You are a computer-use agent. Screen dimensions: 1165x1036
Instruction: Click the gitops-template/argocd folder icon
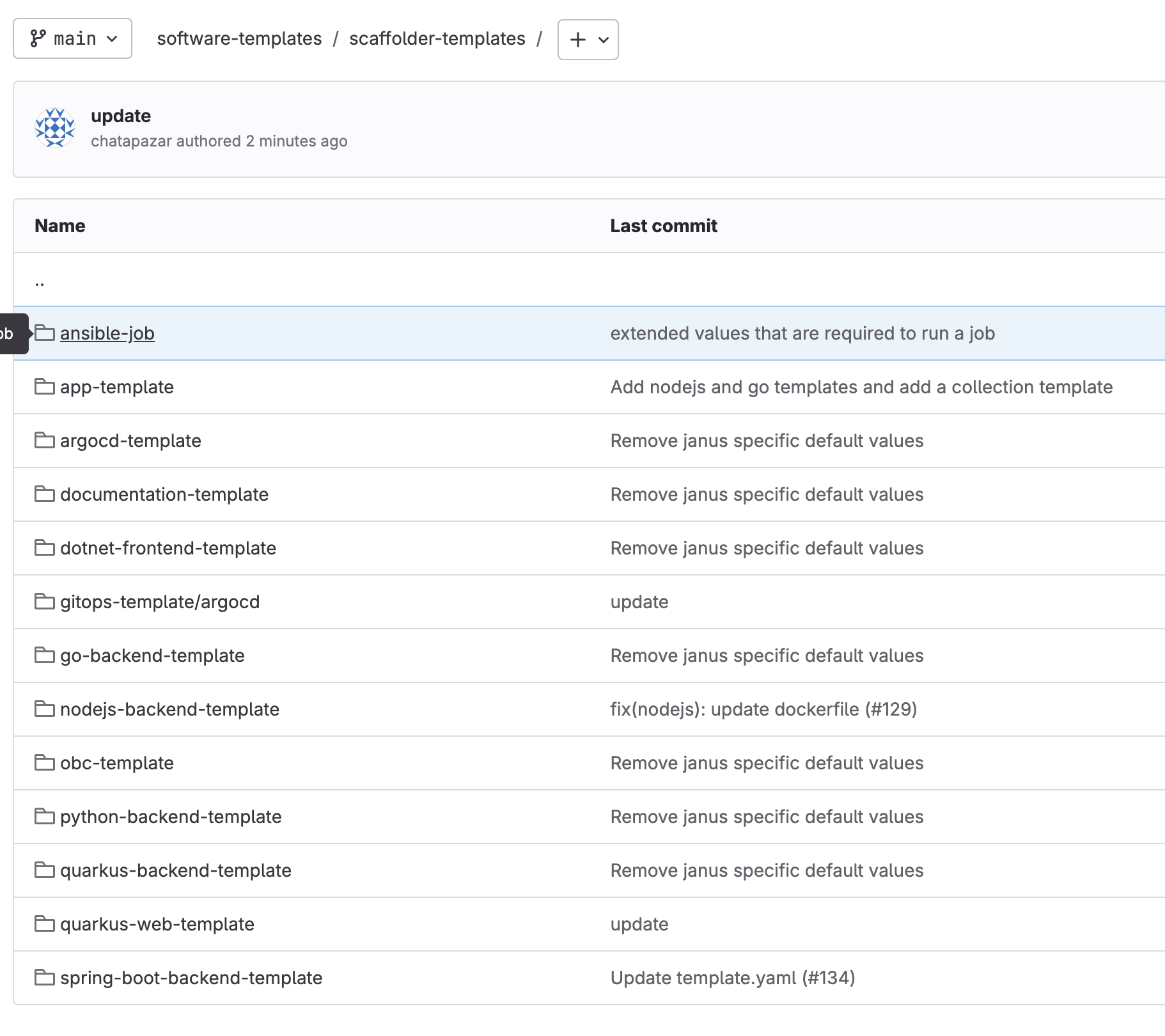(x=45, y=601)
